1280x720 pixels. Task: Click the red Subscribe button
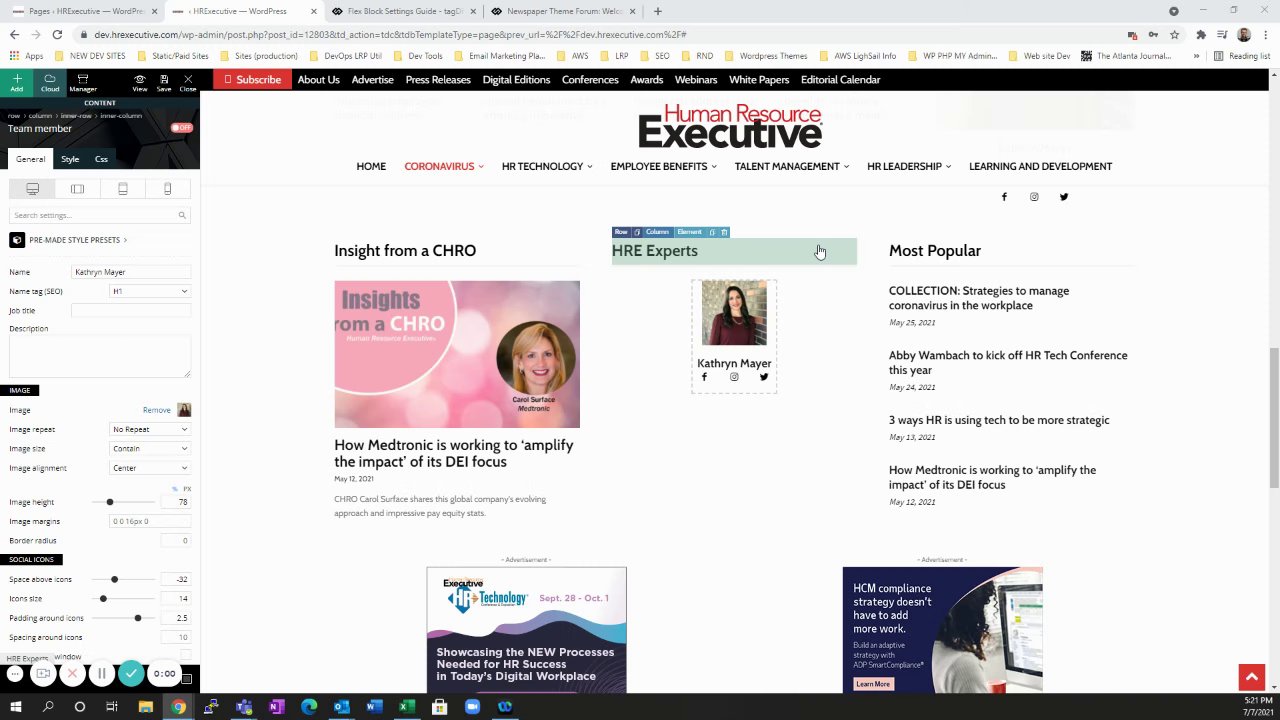point(252,80)
